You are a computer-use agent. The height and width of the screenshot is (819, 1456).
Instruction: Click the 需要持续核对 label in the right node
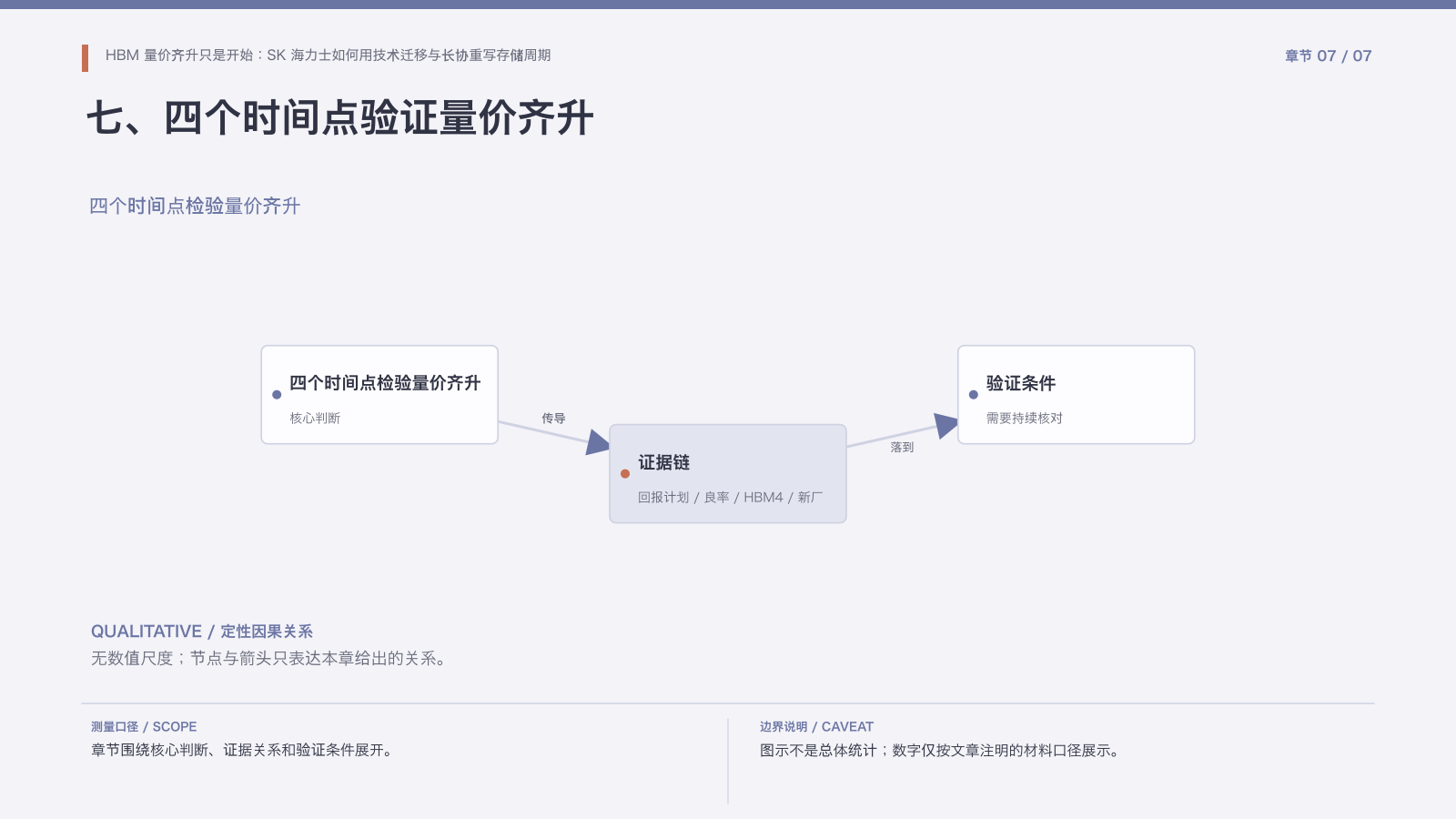pos(1024,418)
